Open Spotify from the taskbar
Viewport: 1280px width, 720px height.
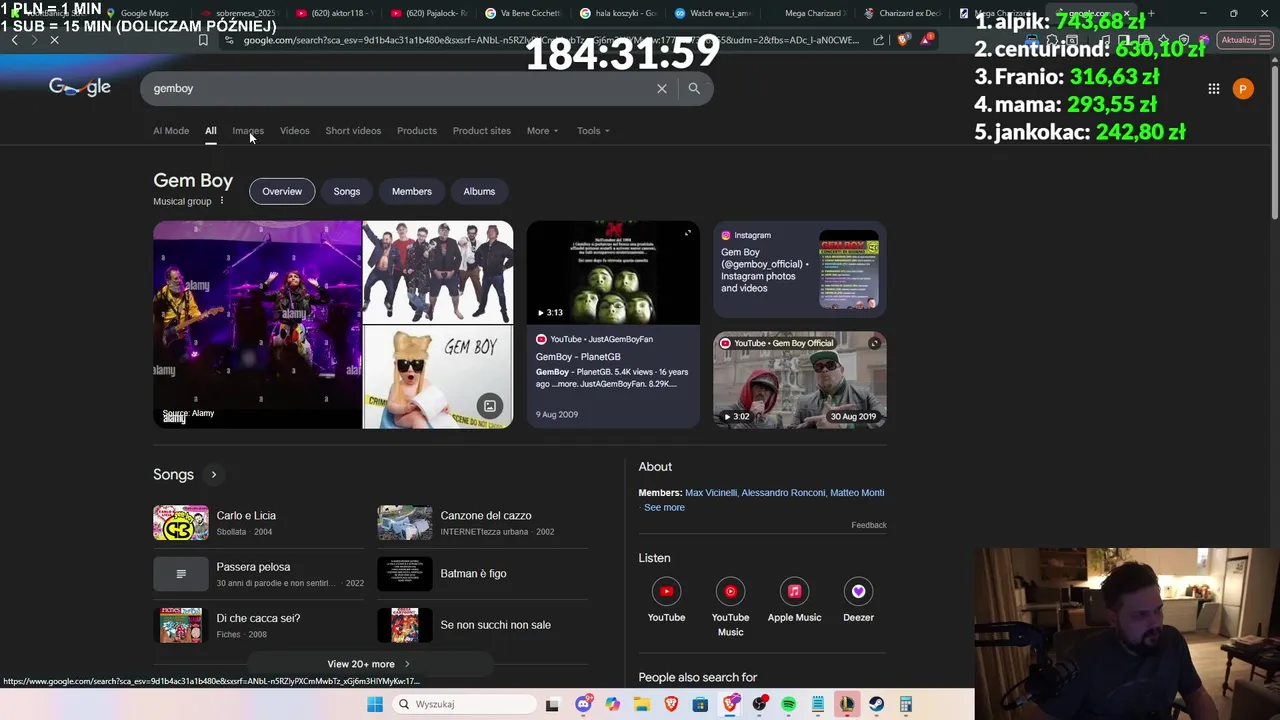(x=789, y=704)
